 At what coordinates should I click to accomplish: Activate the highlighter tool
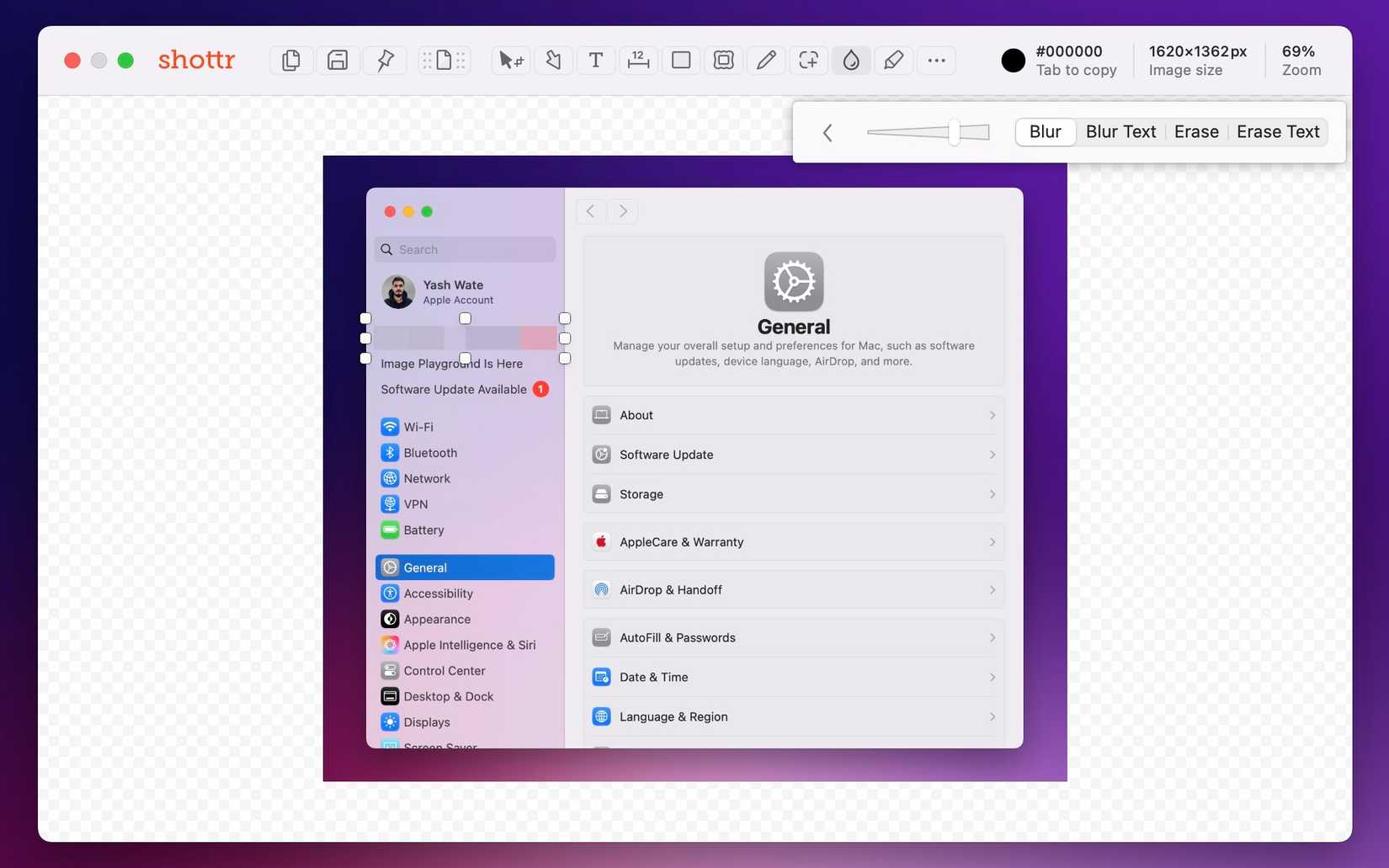893,60
